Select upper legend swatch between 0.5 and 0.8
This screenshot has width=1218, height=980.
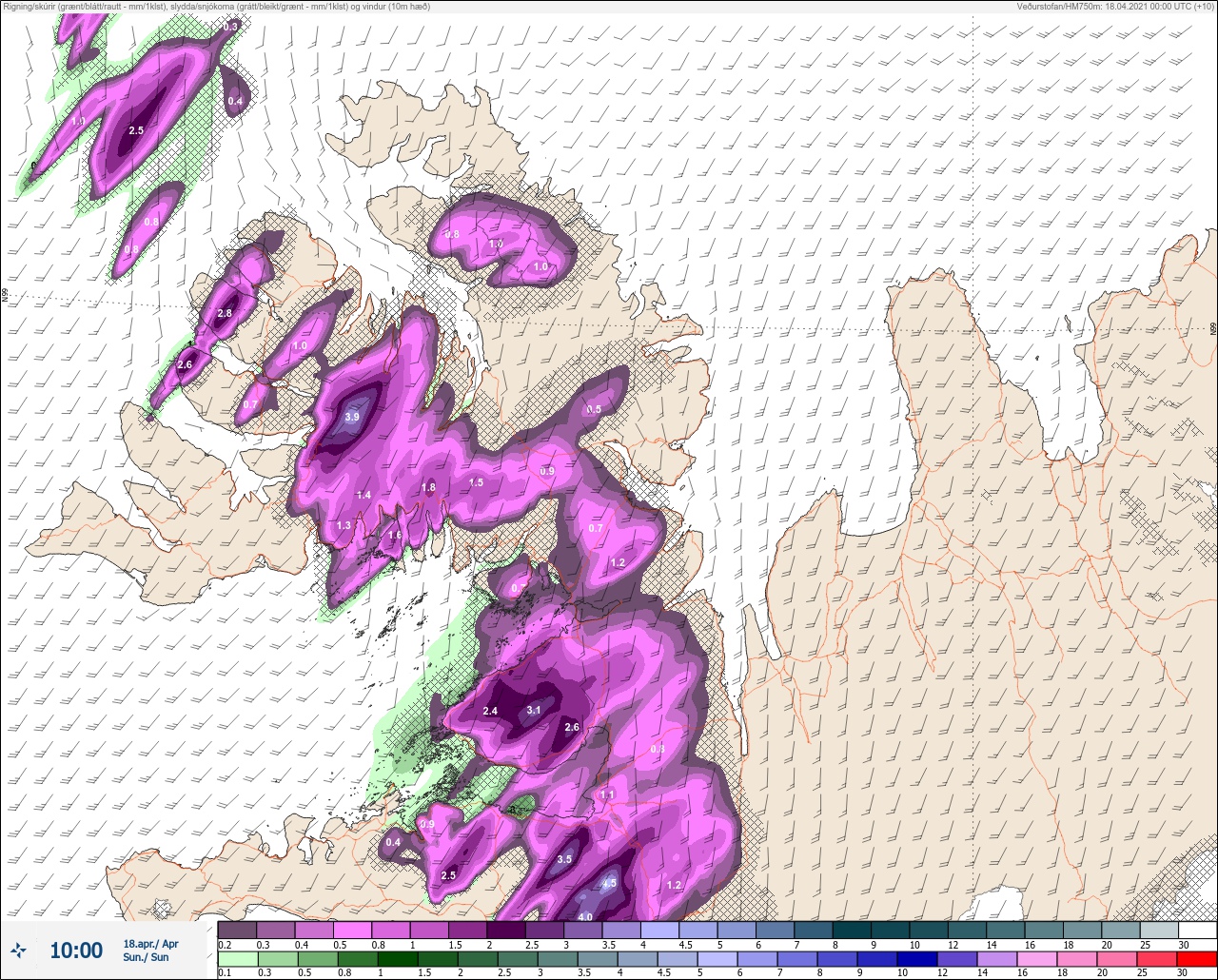pyautogui.click(x=352, y=930)
